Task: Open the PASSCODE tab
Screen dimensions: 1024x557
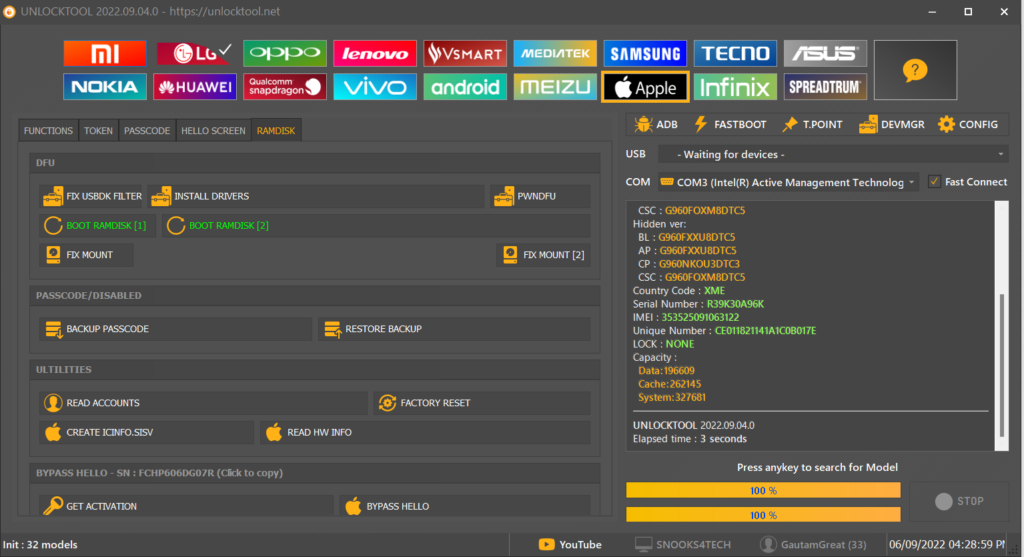Action: click(147, 131)
